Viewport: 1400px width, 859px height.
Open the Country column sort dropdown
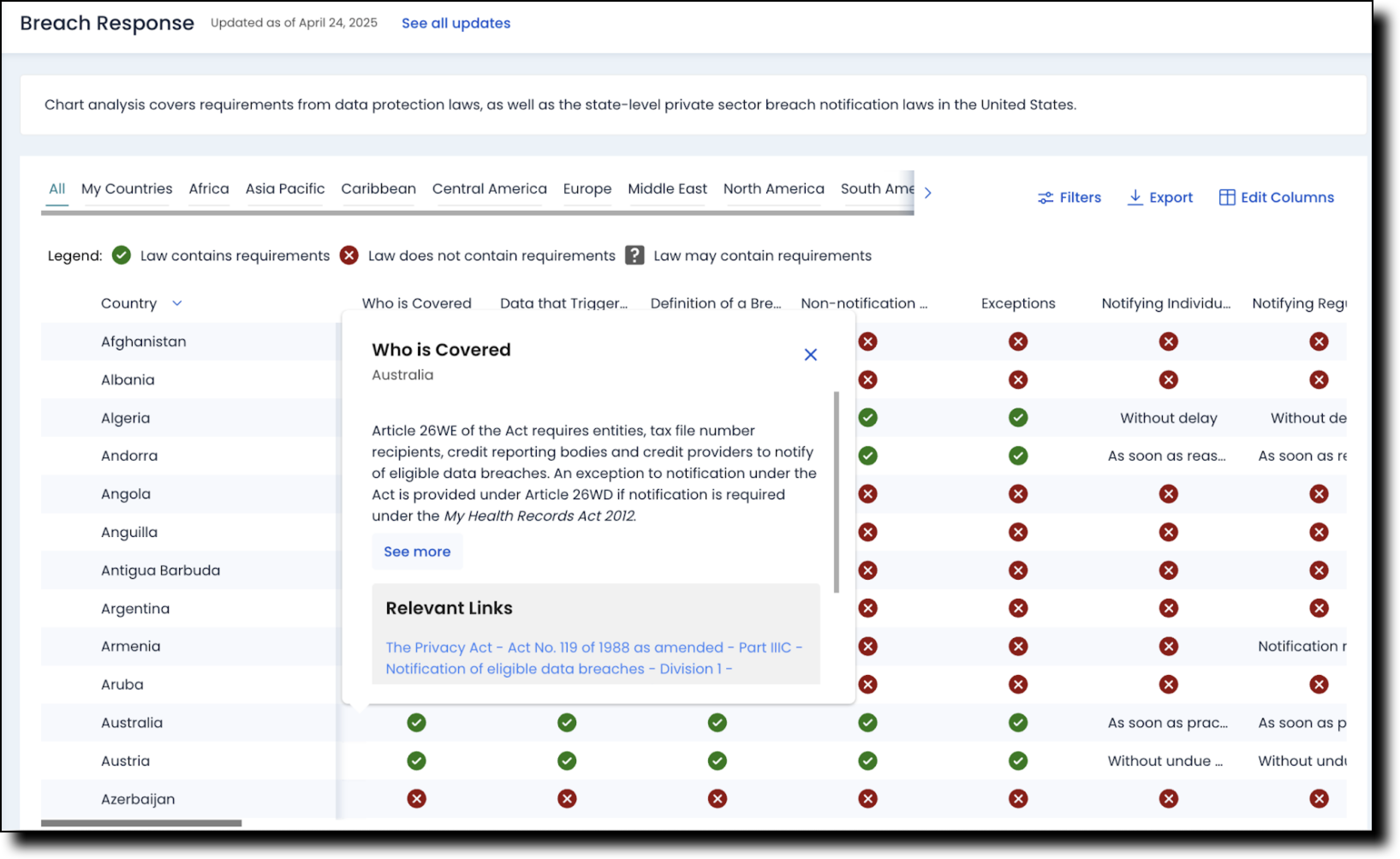pyautogui.click(x=177, y=303)
